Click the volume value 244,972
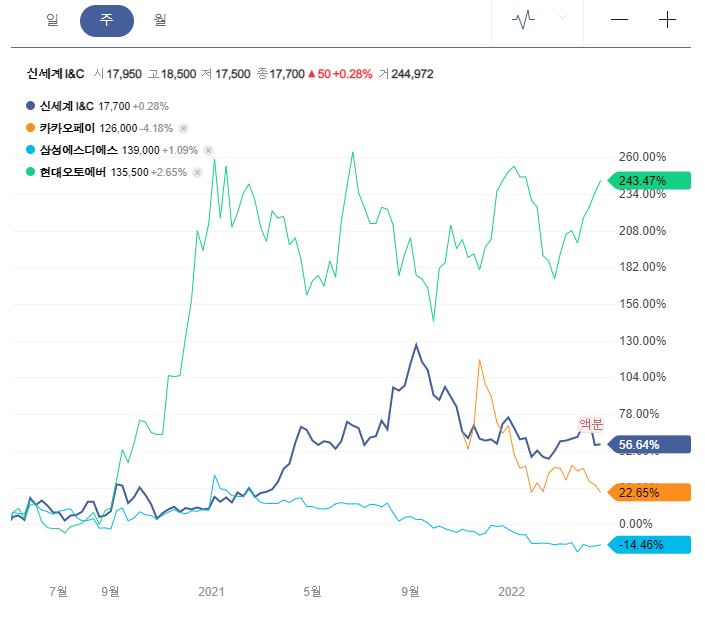 pyautogui.click(x=412, y=74)
